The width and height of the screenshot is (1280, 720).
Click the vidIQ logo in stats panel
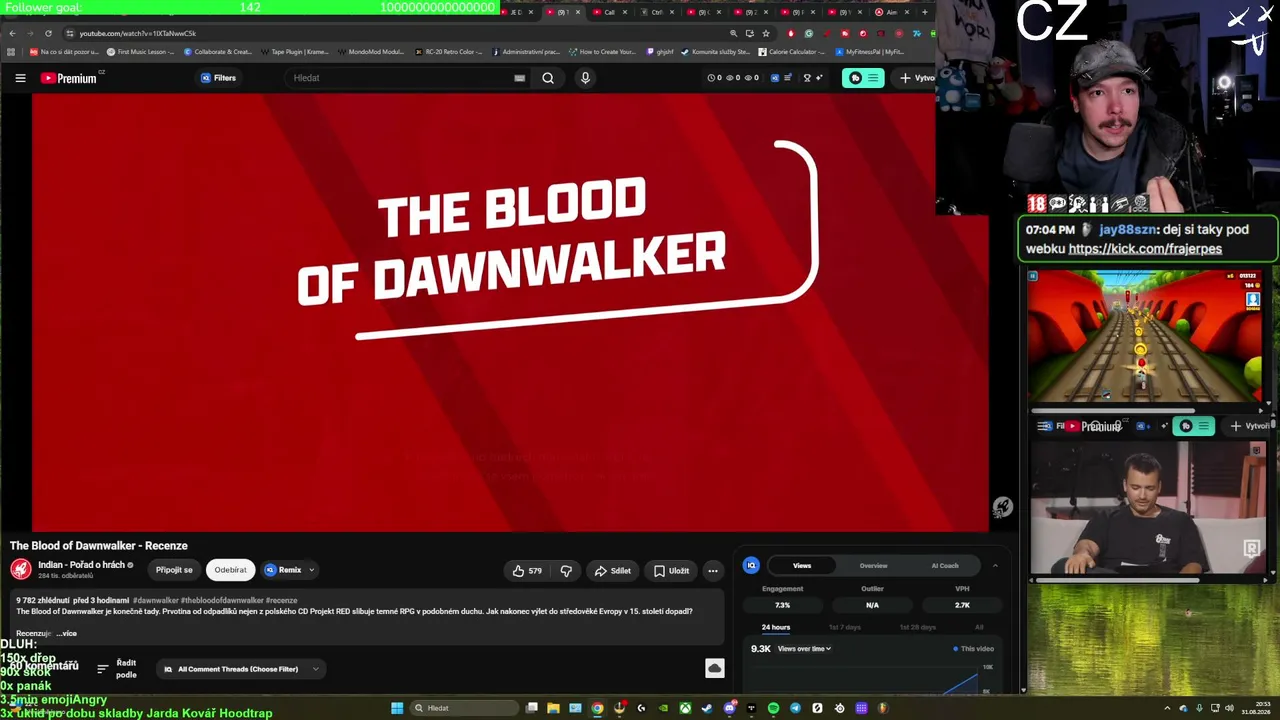(751, 565)
